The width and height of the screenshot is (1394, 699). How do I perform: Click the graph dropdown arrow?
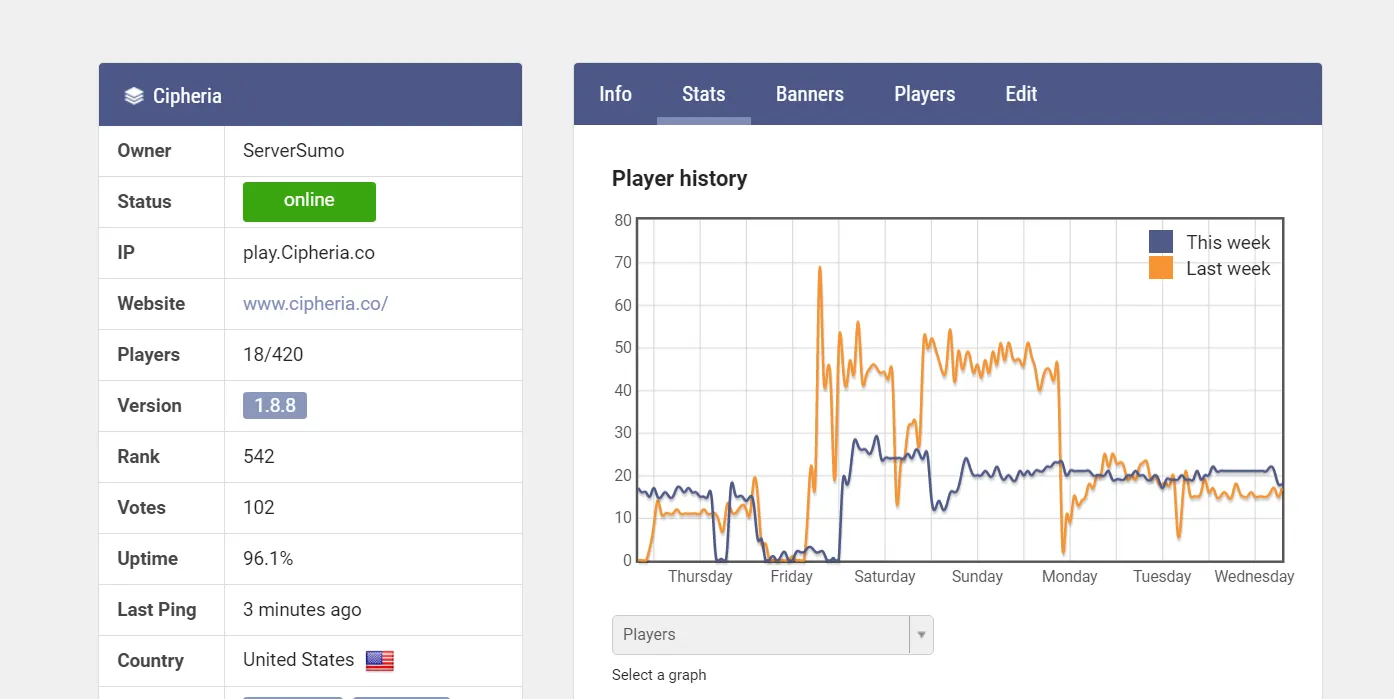tap(921, 635)
